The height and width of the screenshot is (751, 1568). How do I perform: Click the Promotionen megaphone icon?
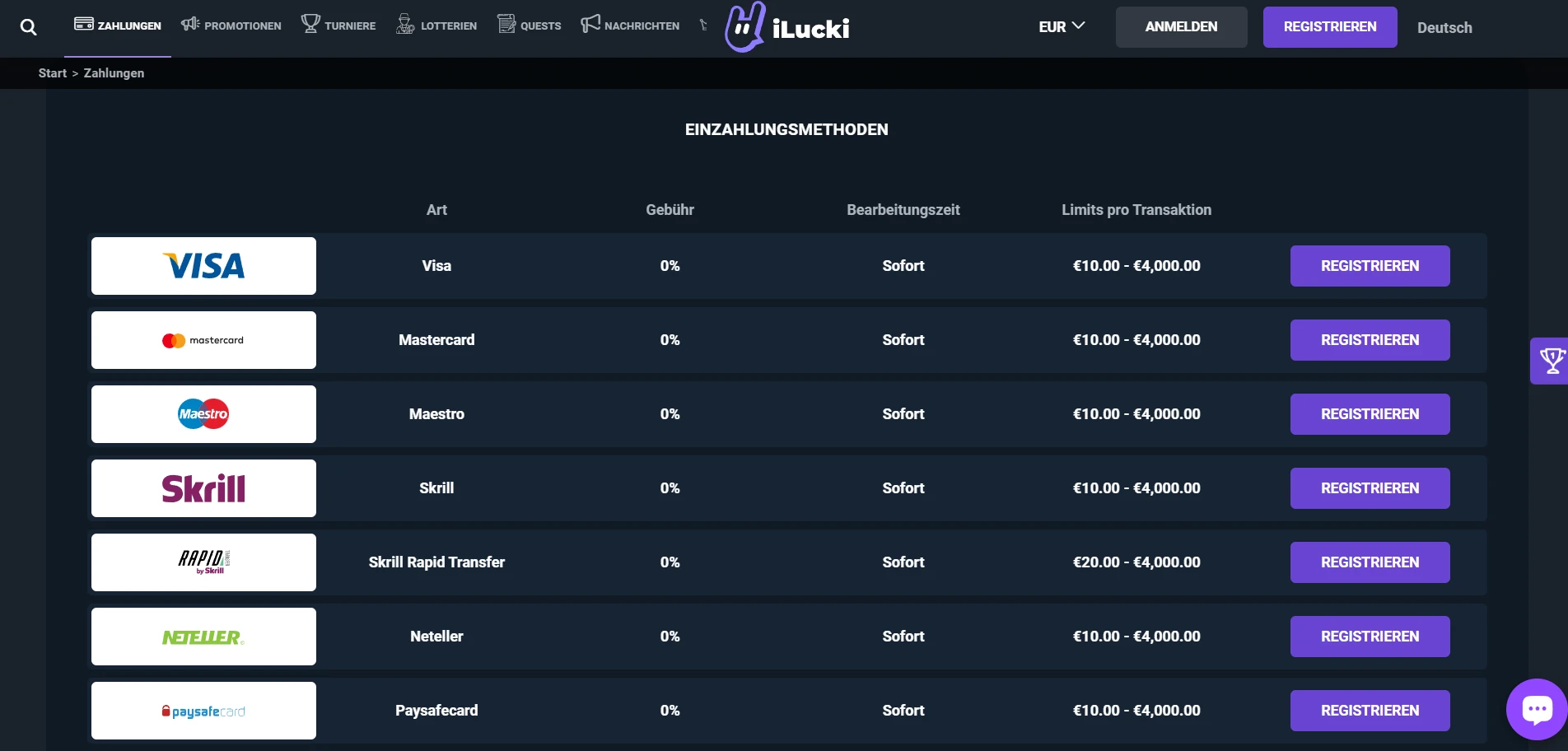190,24
